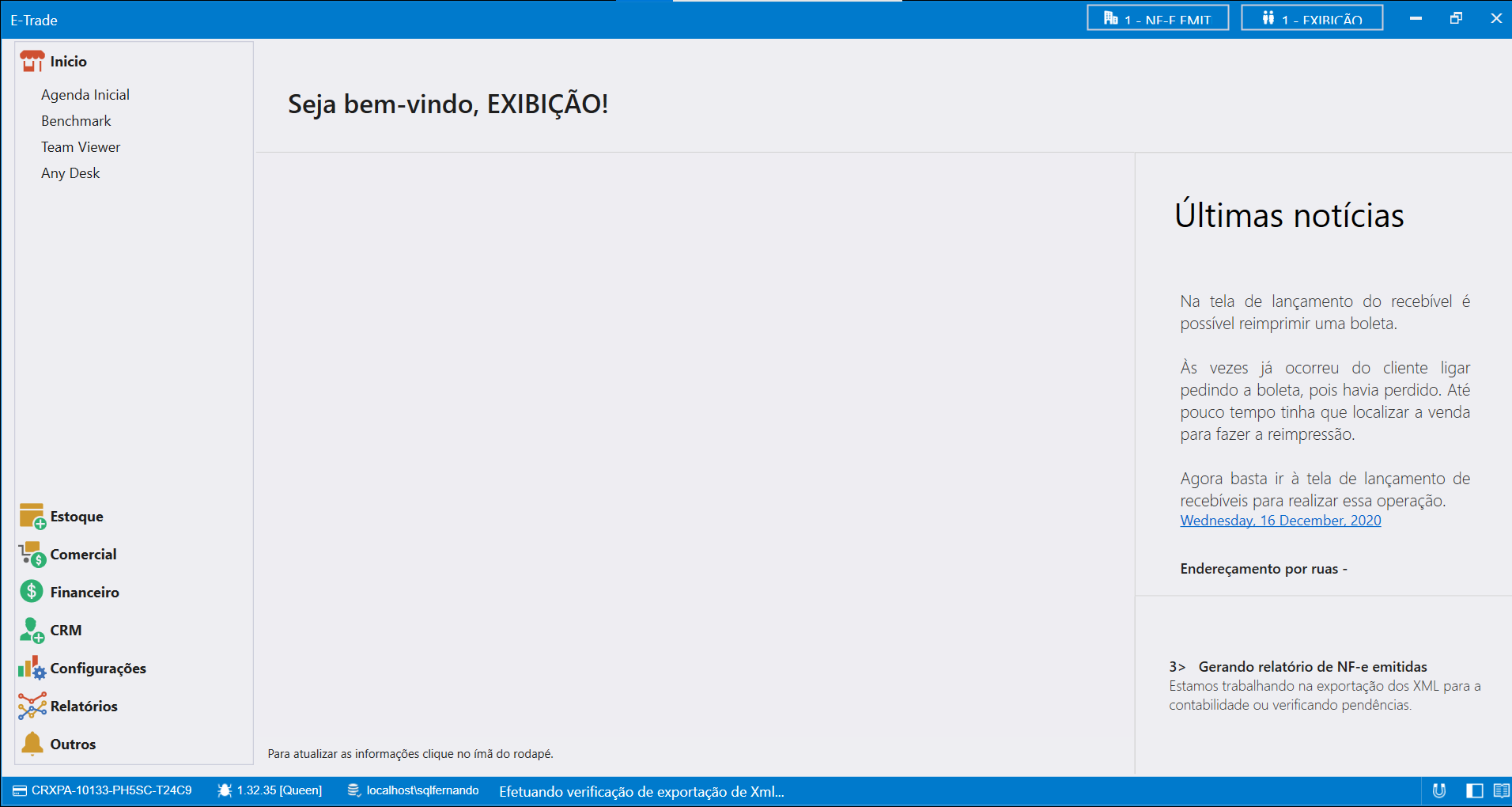Click the Comercial shopping cart icon
The image size is (1512, 807).
click(32, 555)
